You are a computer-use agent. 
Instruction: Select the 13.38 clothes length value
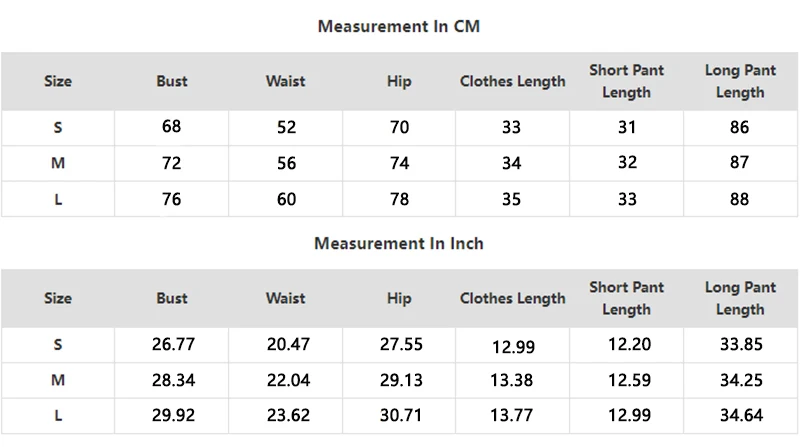click(x=512, y=380)
